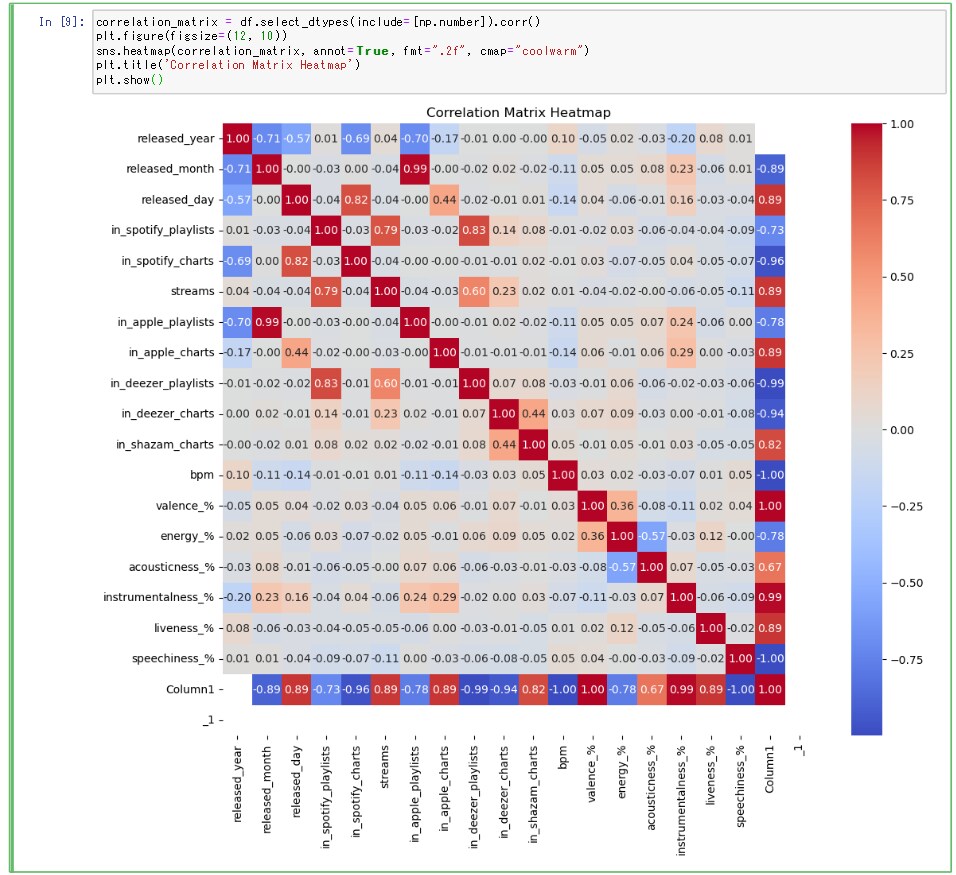Click the −0.75 colorbar tick label

tap(906, 660)
